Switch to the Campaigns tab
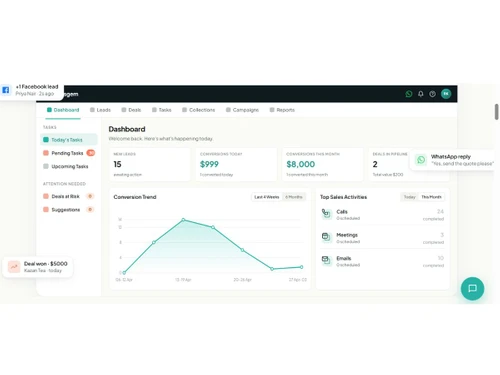Viewport: 500px width, 375px height. [x=242, y=110]
